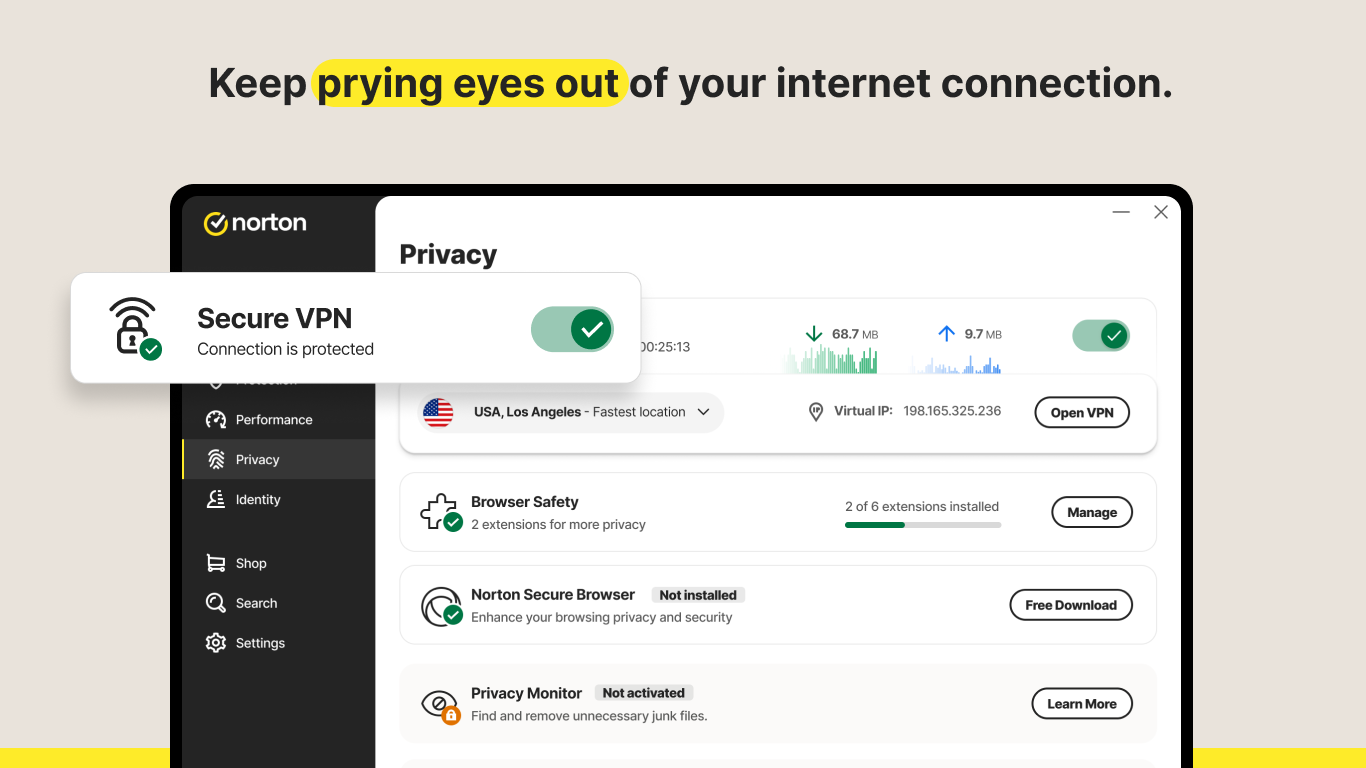Toggle the Secure VPN switch off
Viewport: 1366px width, 768px height.
573,328
